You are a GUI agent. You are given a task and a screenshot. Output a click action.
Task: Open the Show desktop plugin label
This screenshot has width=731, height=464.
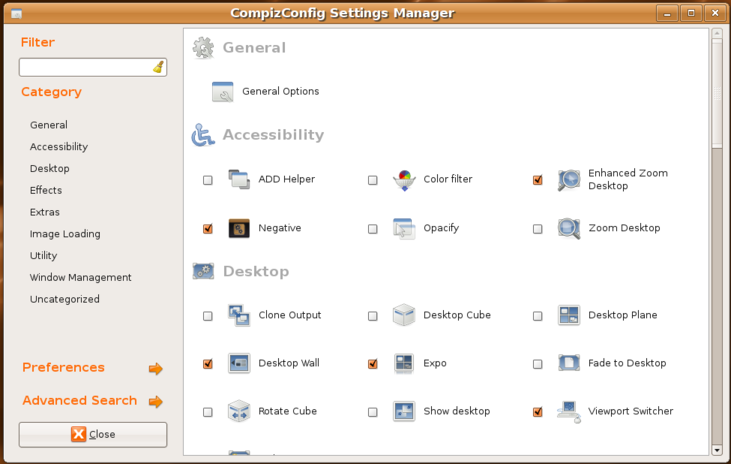coord(456,411)
